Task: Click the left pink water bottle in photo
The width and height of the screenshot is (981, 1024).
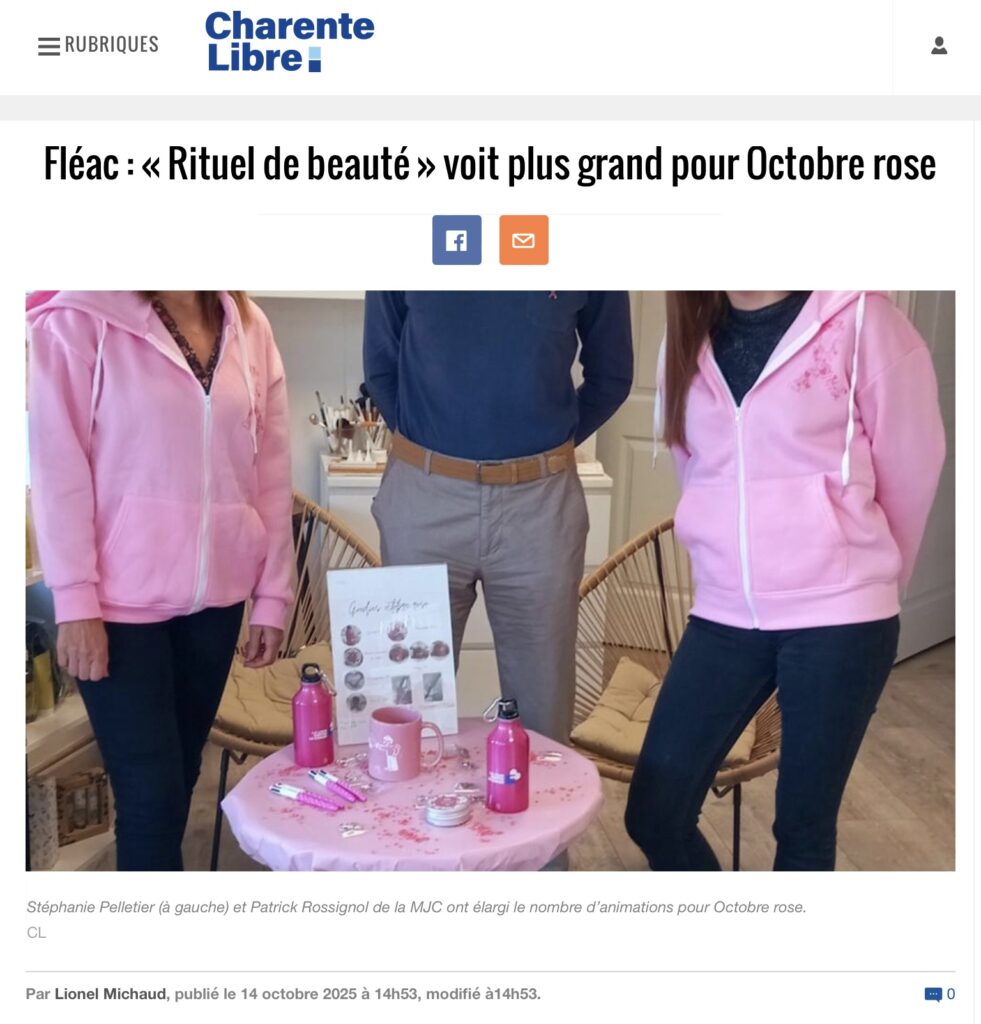Action: point(314,716)
